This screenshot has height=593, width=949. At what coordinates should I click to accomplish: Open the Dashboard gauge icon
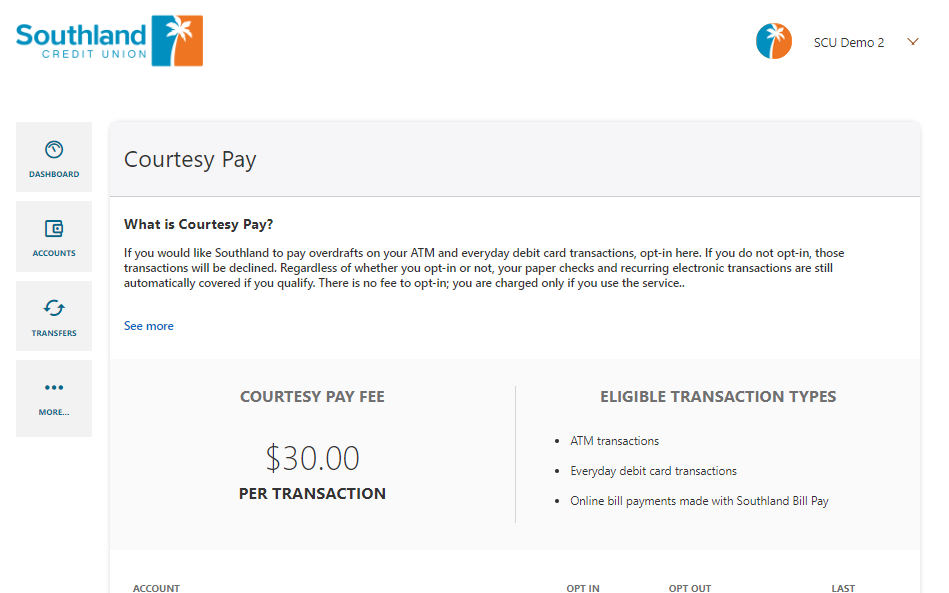click(54, 149)
